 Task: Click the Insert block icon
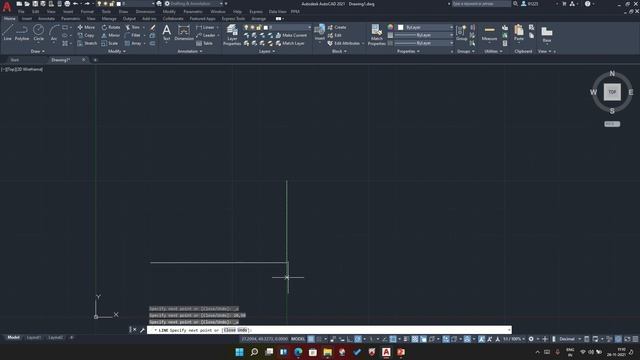(320, 32)
